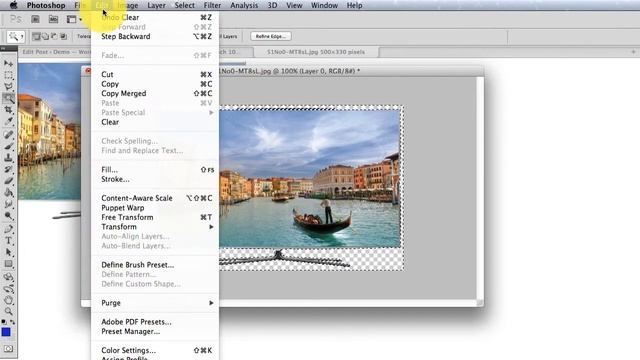Select the Lasso tool

click(9, 87)
